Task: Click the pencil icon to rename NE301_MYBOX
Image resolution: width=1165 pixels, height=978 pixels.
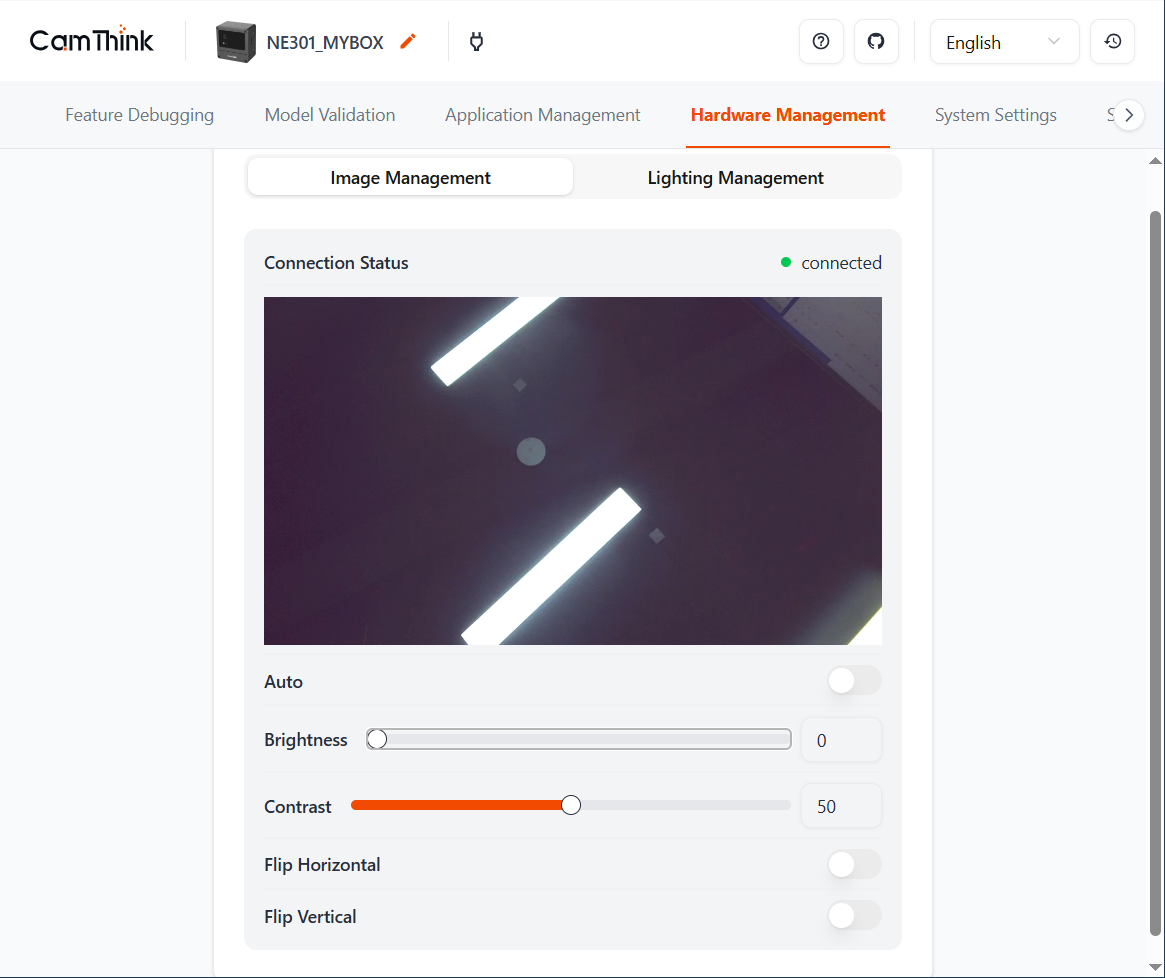Action: click(x=407, y=41)
